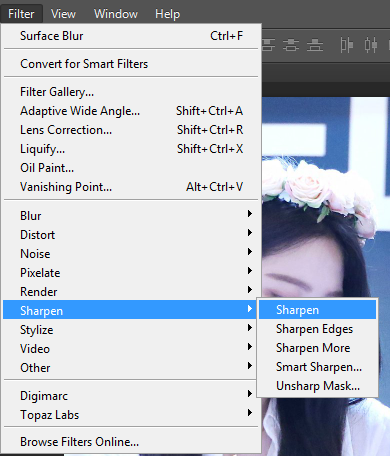Expand the Distort submenu
Viewport: 390px width, 456px height.
[x=131, y=235]
